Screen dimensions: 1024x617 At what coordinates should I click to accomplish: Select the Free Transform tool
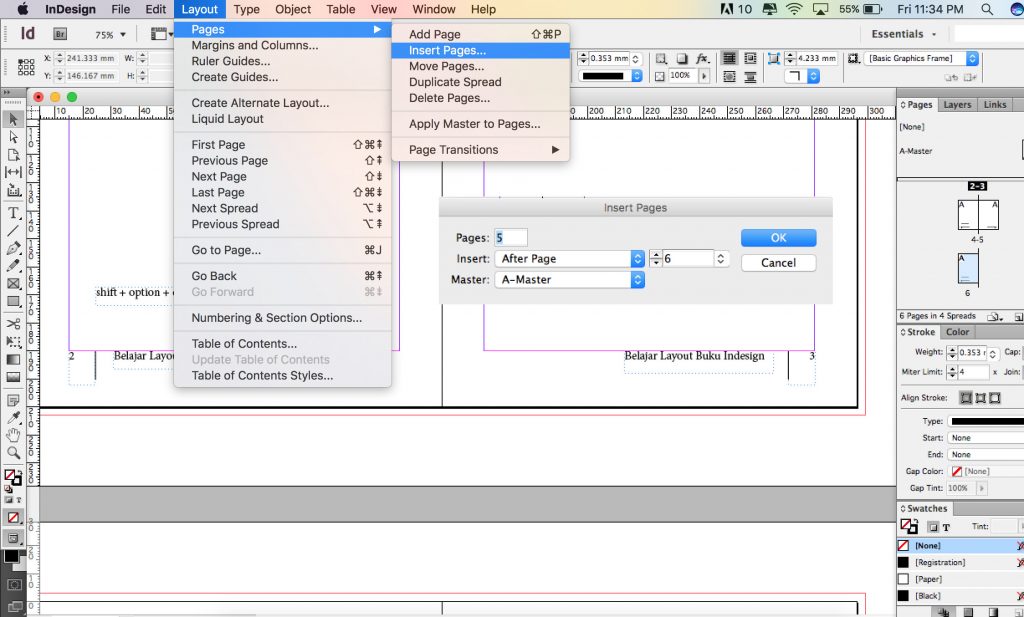click(x=13, y=341)
